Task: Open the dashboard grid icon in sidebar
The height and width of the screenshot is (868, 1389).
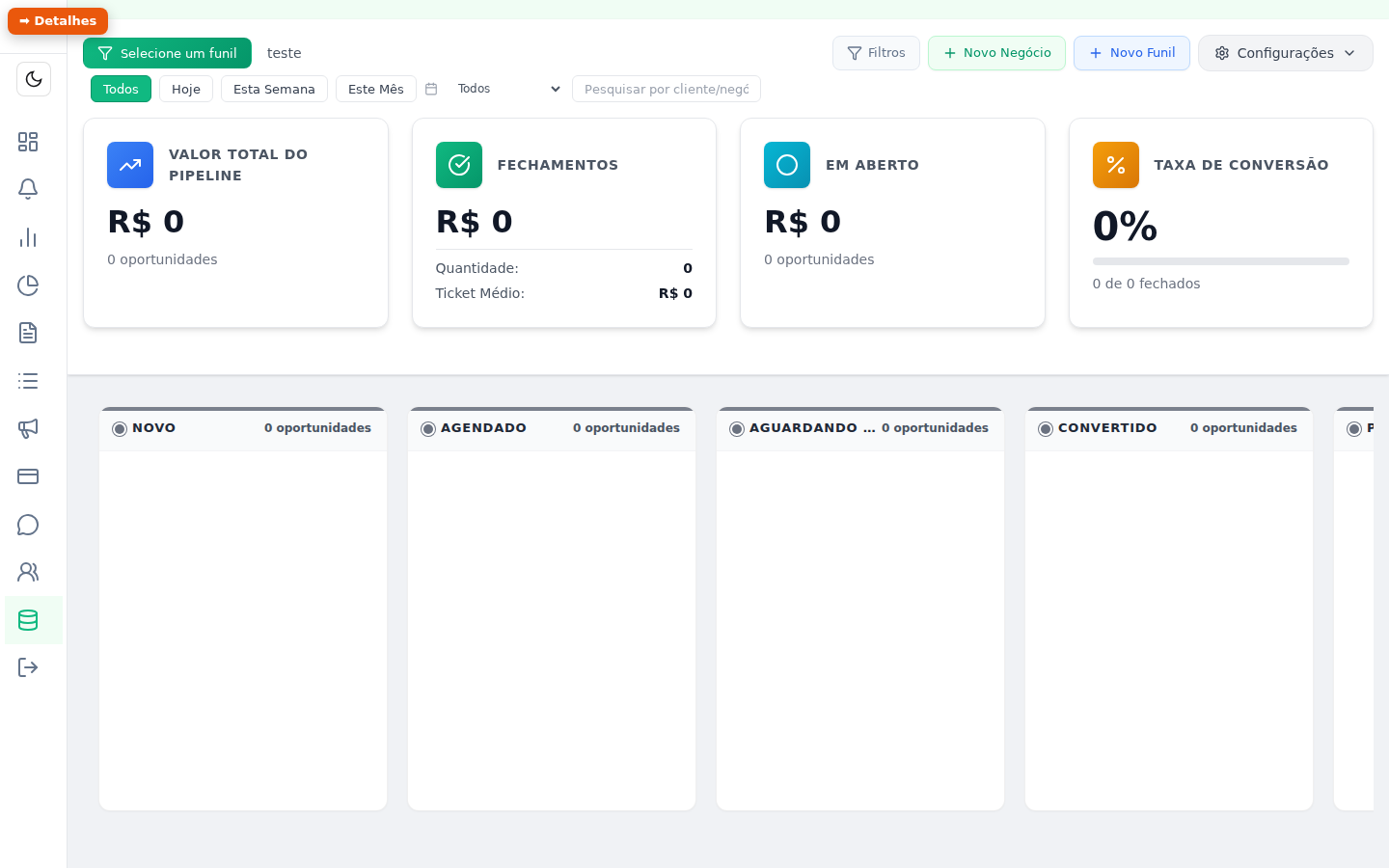Action: tap(28, 142)
